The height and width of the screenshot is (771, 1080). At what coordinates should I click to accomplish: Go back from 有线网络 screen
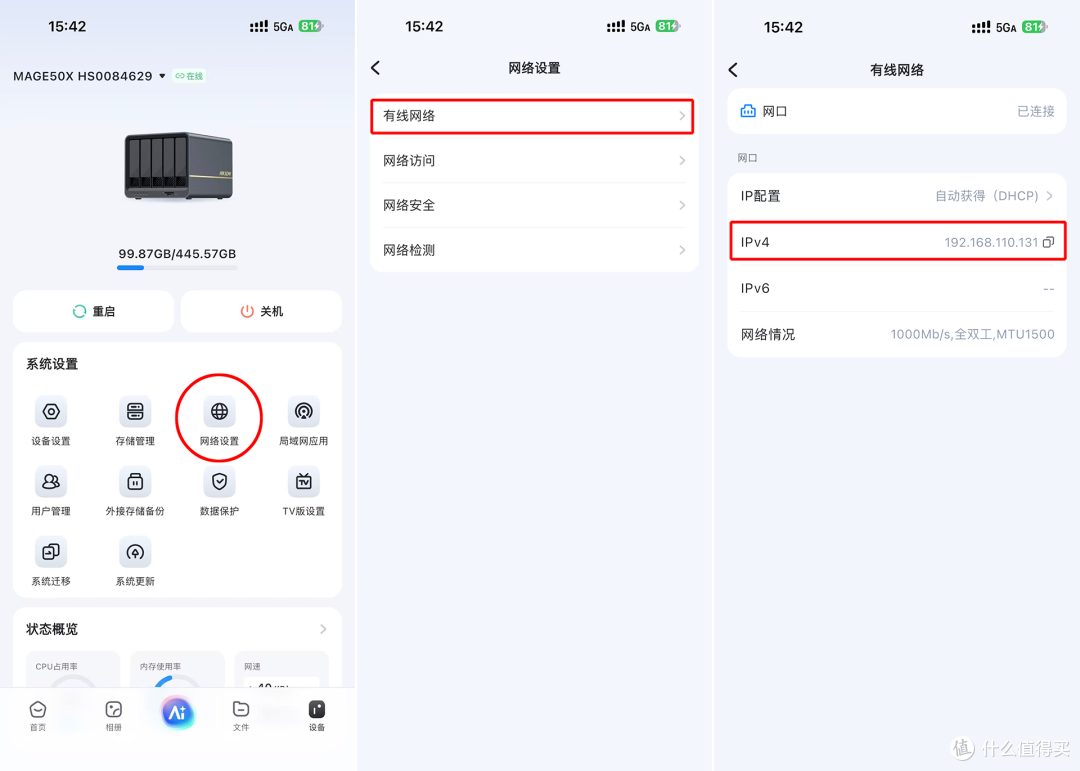click(x=733, y=70)
